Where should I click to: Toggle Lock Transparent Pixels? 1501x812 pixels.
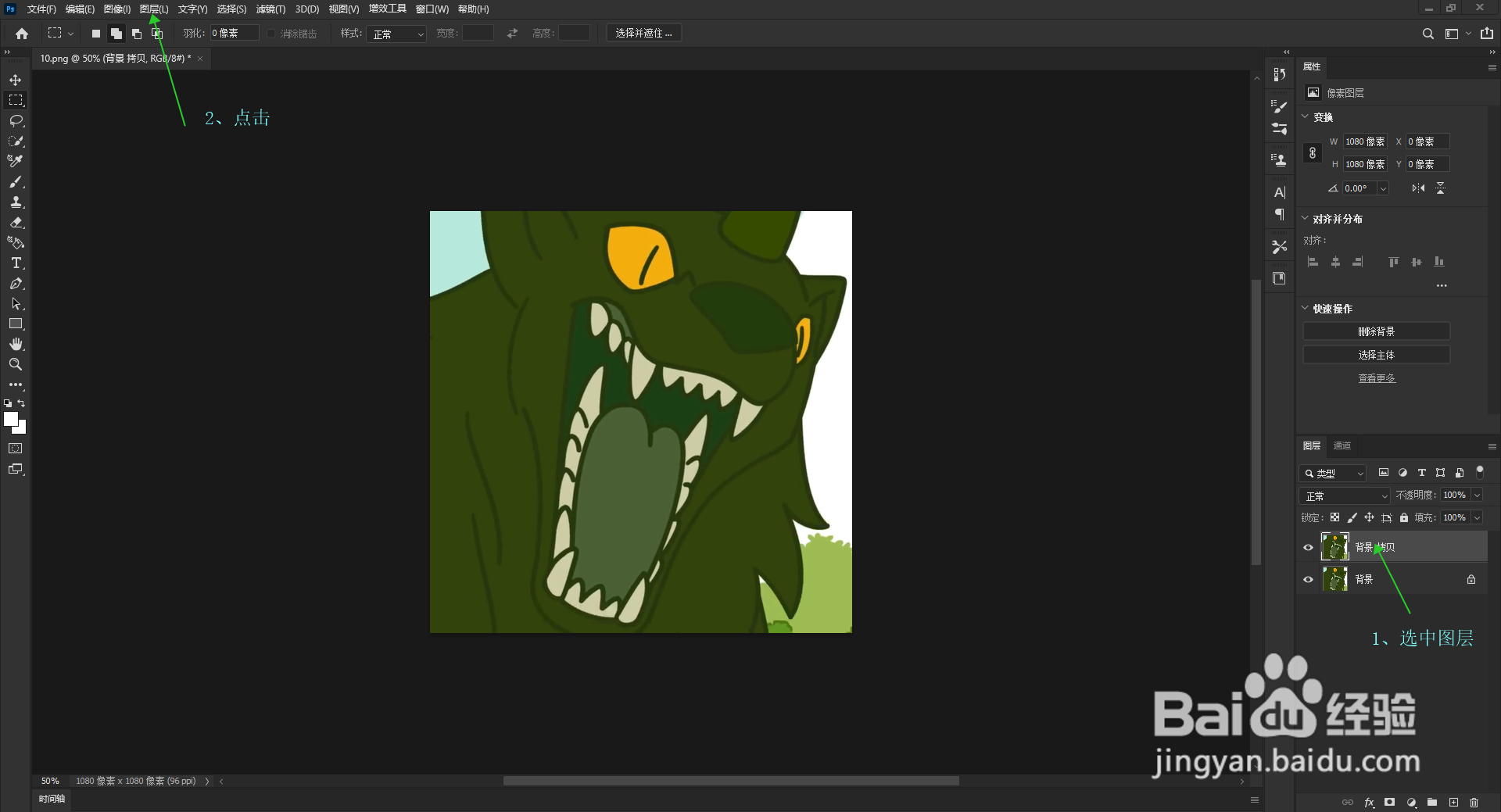pyautogui.click(x=1334, y=517)
